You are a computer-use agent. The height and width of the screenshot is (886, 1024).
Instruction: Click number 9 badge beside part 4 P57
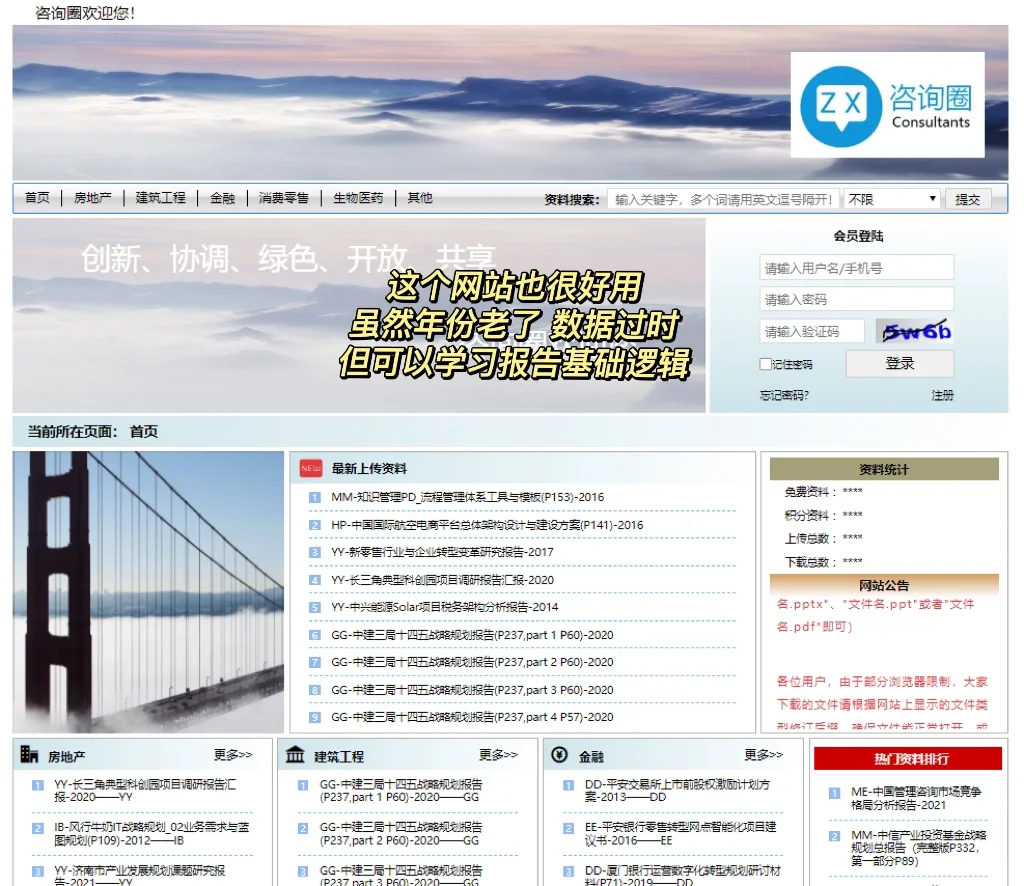(315, 717)
